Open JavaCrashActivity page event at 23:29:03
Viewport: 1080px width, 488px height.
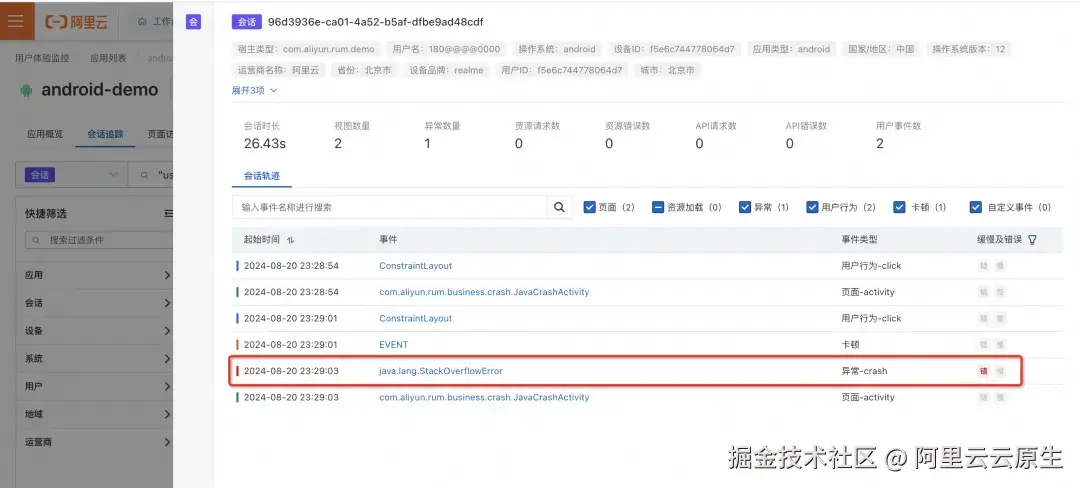click(484, 397)
